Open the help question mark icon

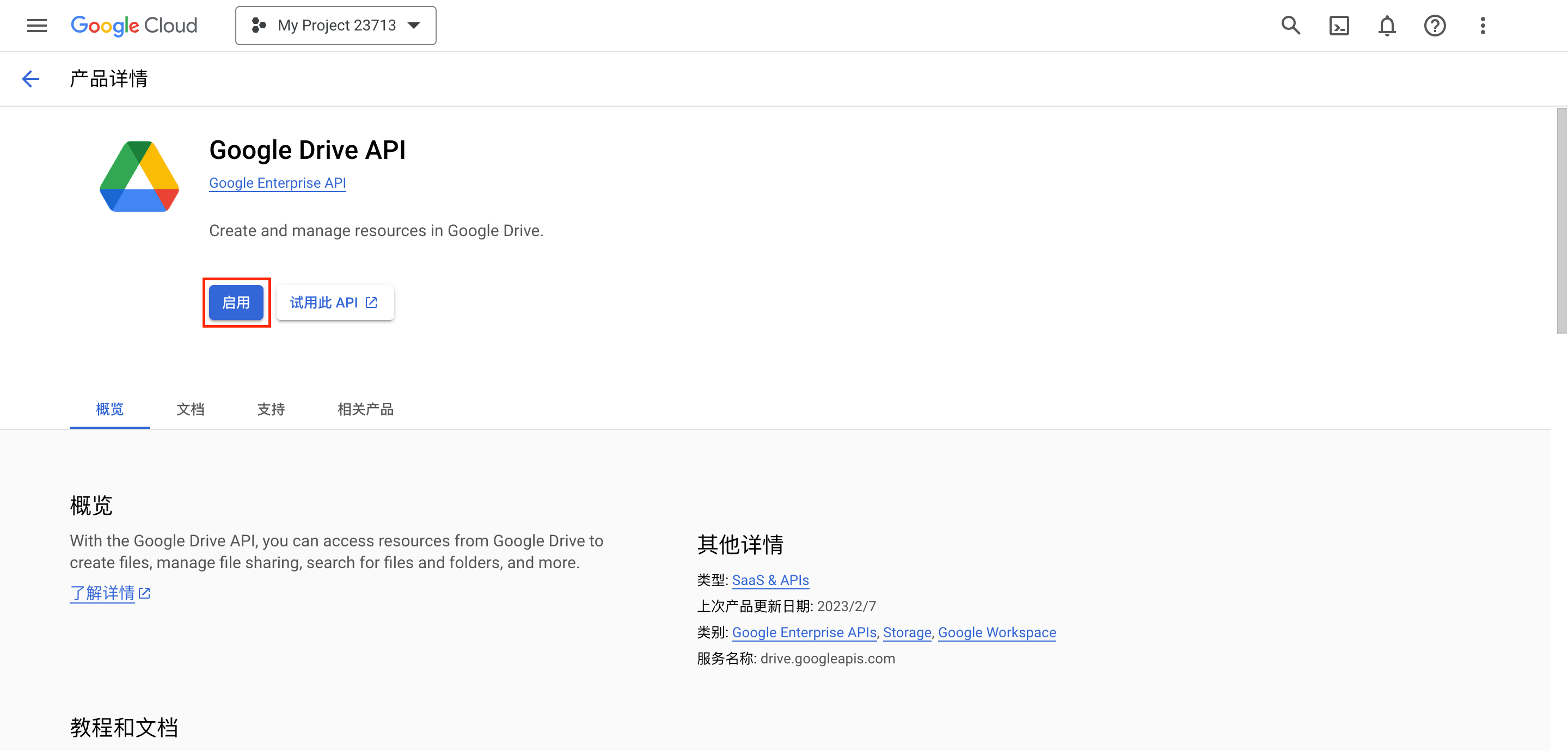click(x=1435, y=26)
